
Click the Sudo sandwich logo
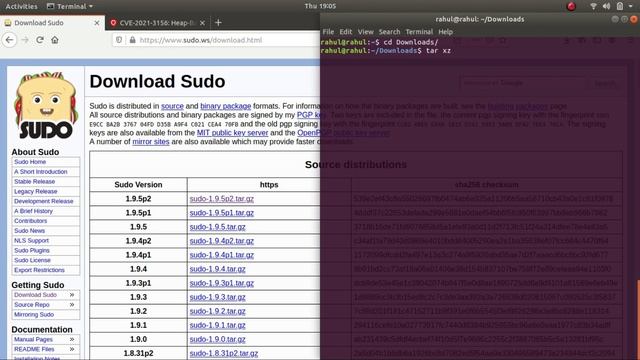(45, 106)
